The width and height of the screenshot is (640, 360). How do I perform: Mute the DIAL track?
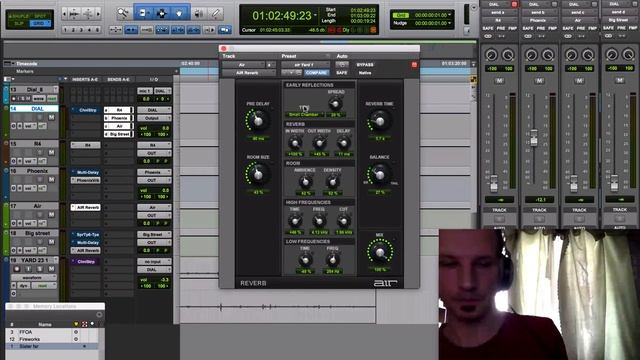pyautogui.click(x=51, y=118)
